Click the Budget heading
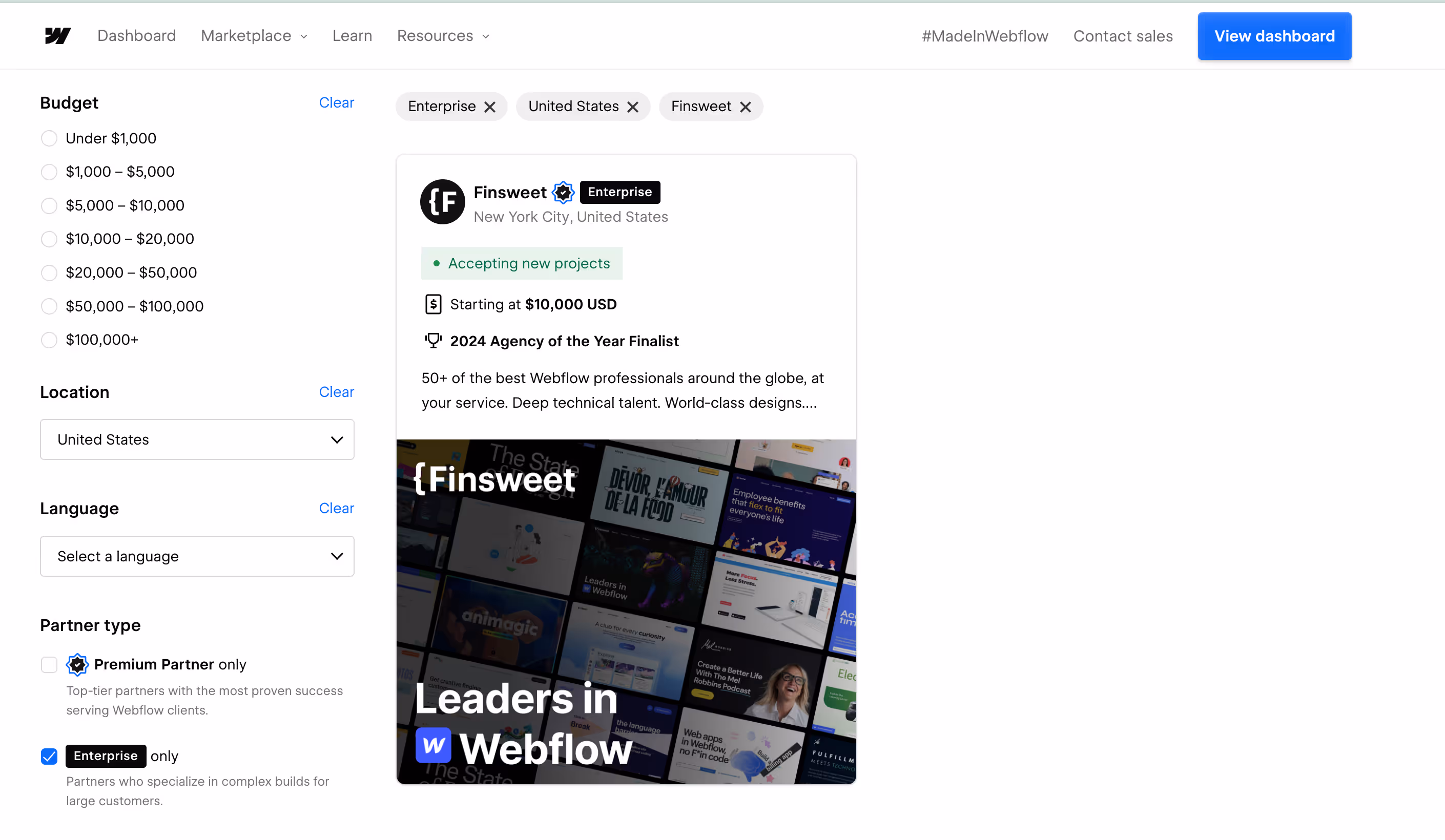The height and width of the screenshot is (840, 1445). pos(69,102)
